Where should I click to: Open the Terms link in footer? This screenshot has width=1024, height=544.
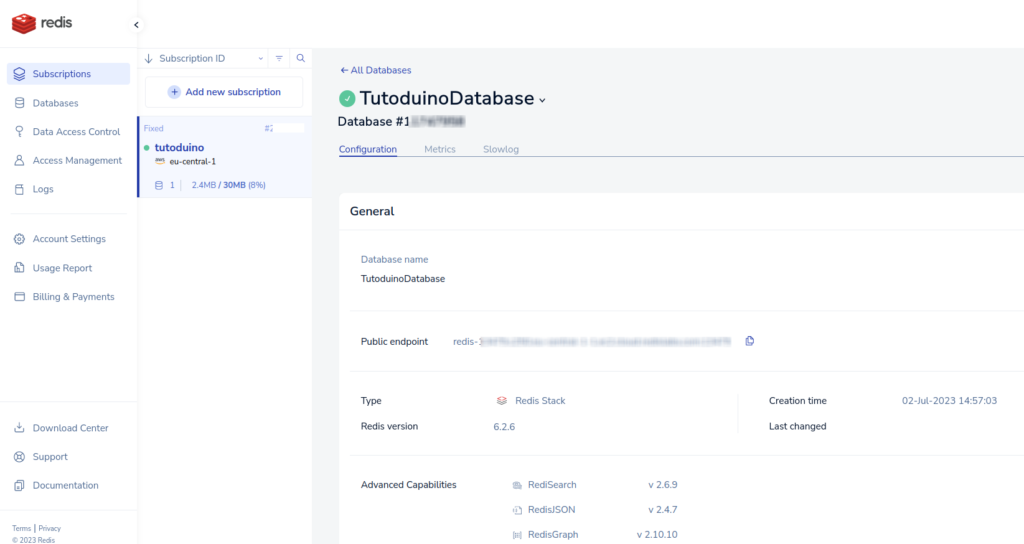(x=21, y=528)
